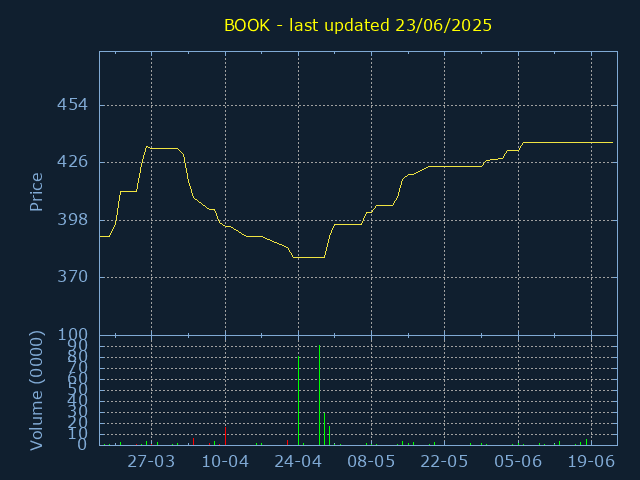Image resolution: width=640 pixels, height=480 pixels.
Task: Click the tall red volume bar at 10-04
Action: 225,436
